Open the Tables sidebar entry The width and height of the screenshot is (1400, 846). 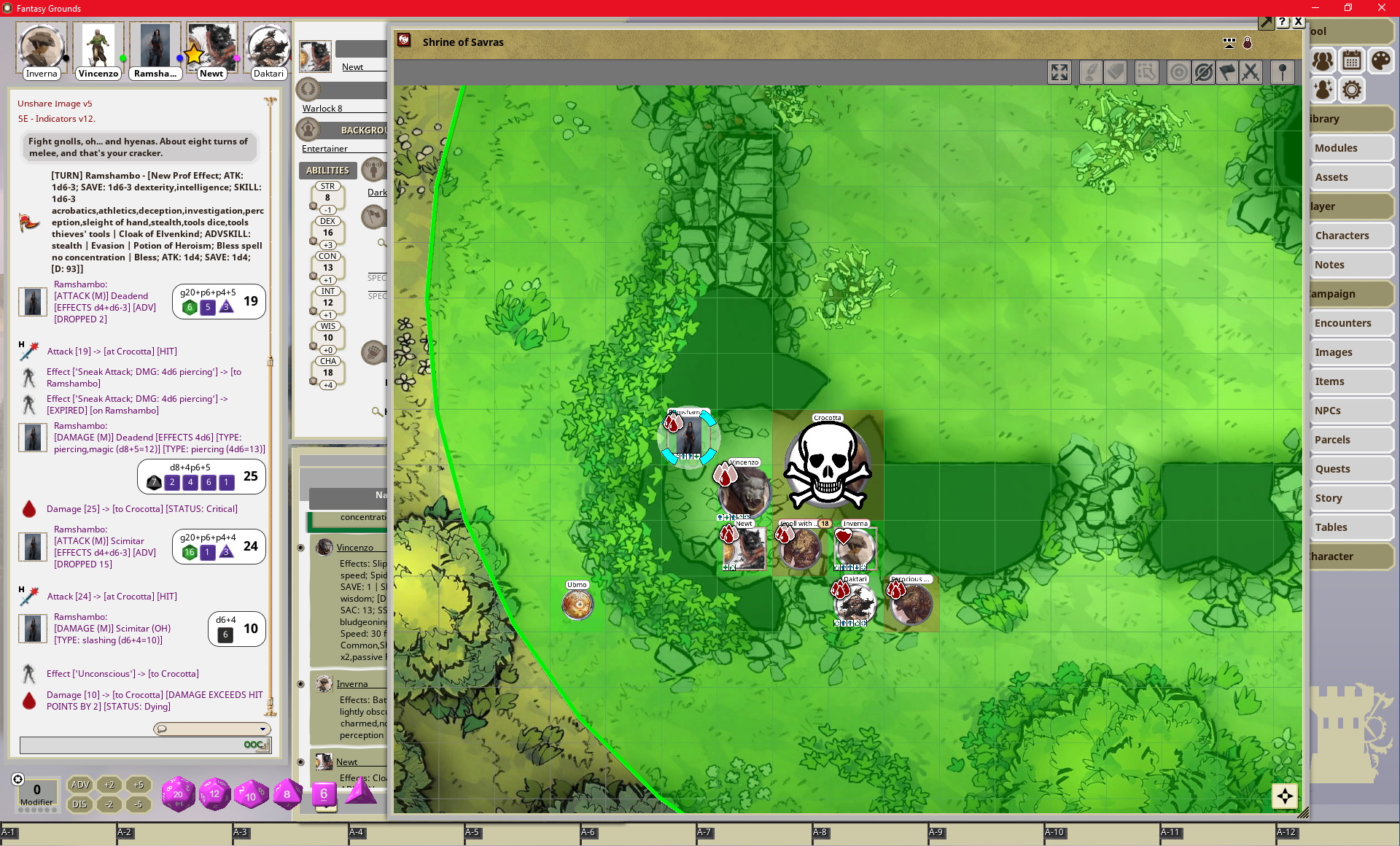1351,527
